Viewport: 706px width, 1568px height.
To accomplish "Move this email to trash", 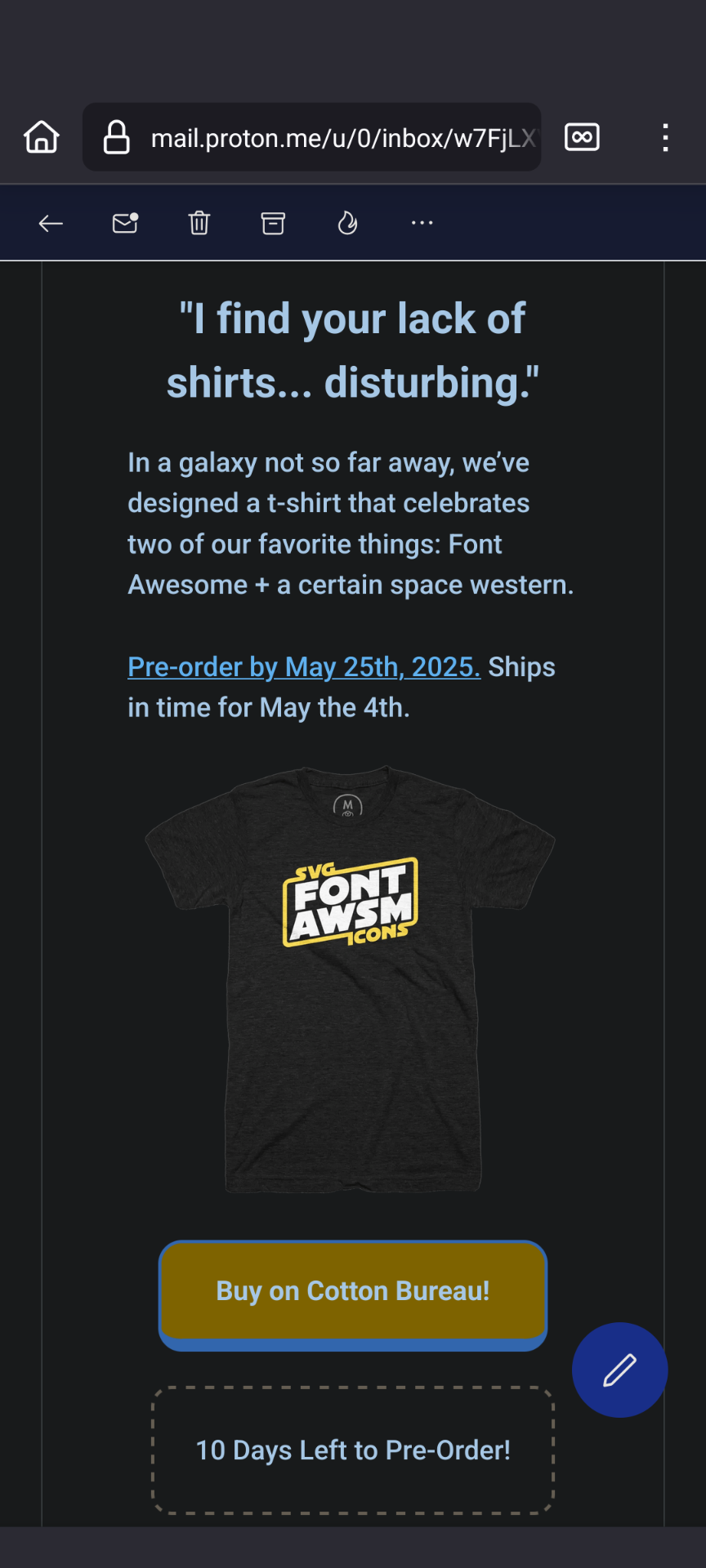I will coord(199,223).
